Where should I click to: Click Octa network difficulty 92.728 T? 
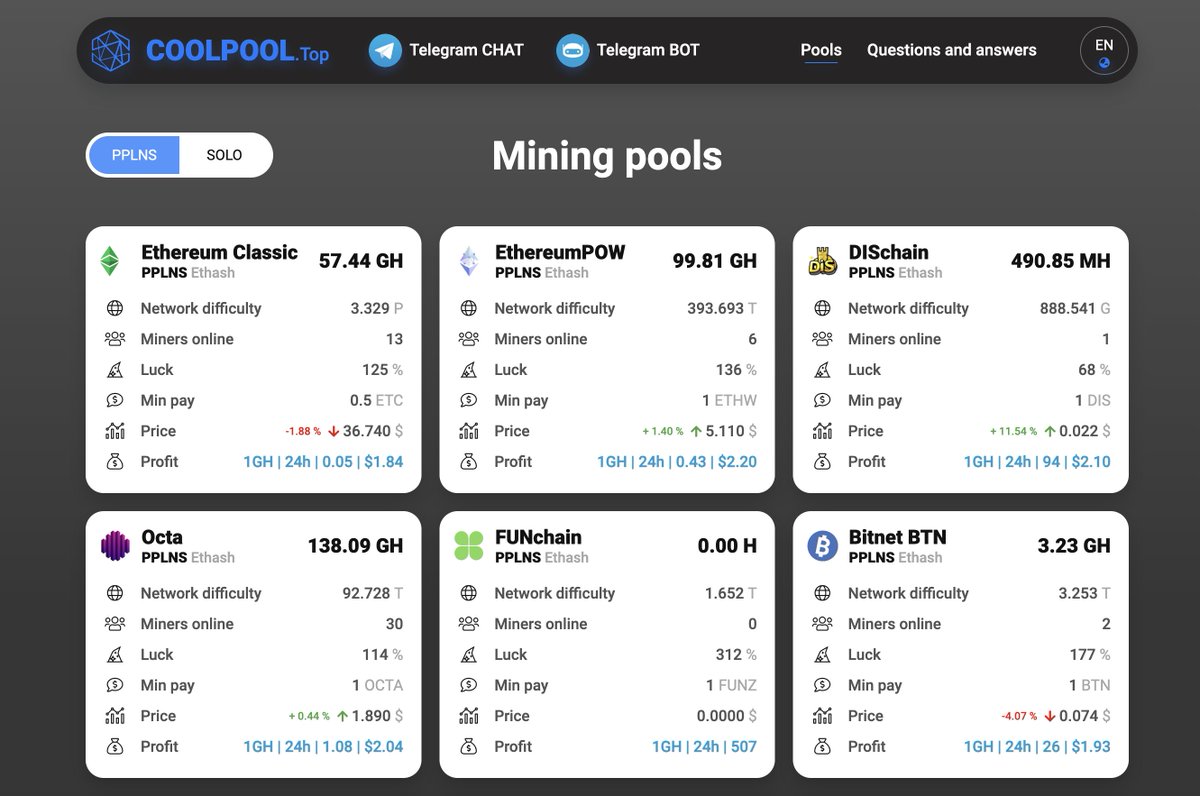pos(373,593)
